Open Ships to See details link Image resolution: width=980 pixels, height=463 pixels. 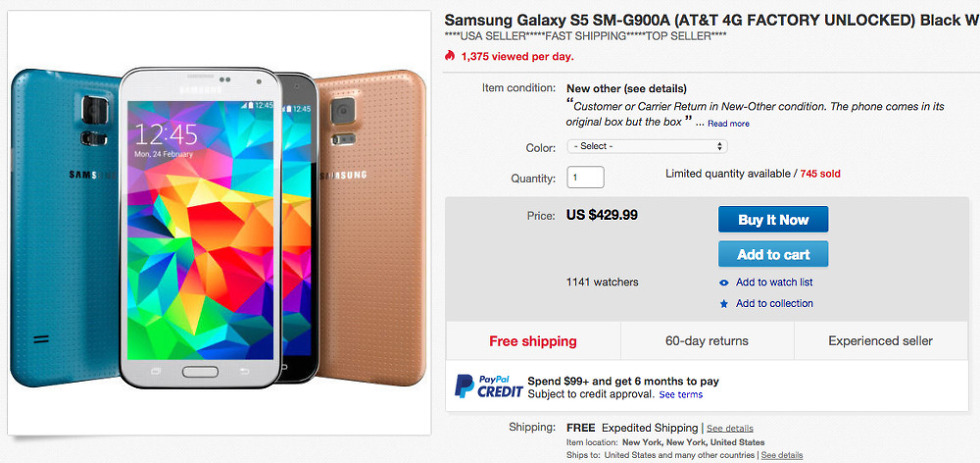782,455
